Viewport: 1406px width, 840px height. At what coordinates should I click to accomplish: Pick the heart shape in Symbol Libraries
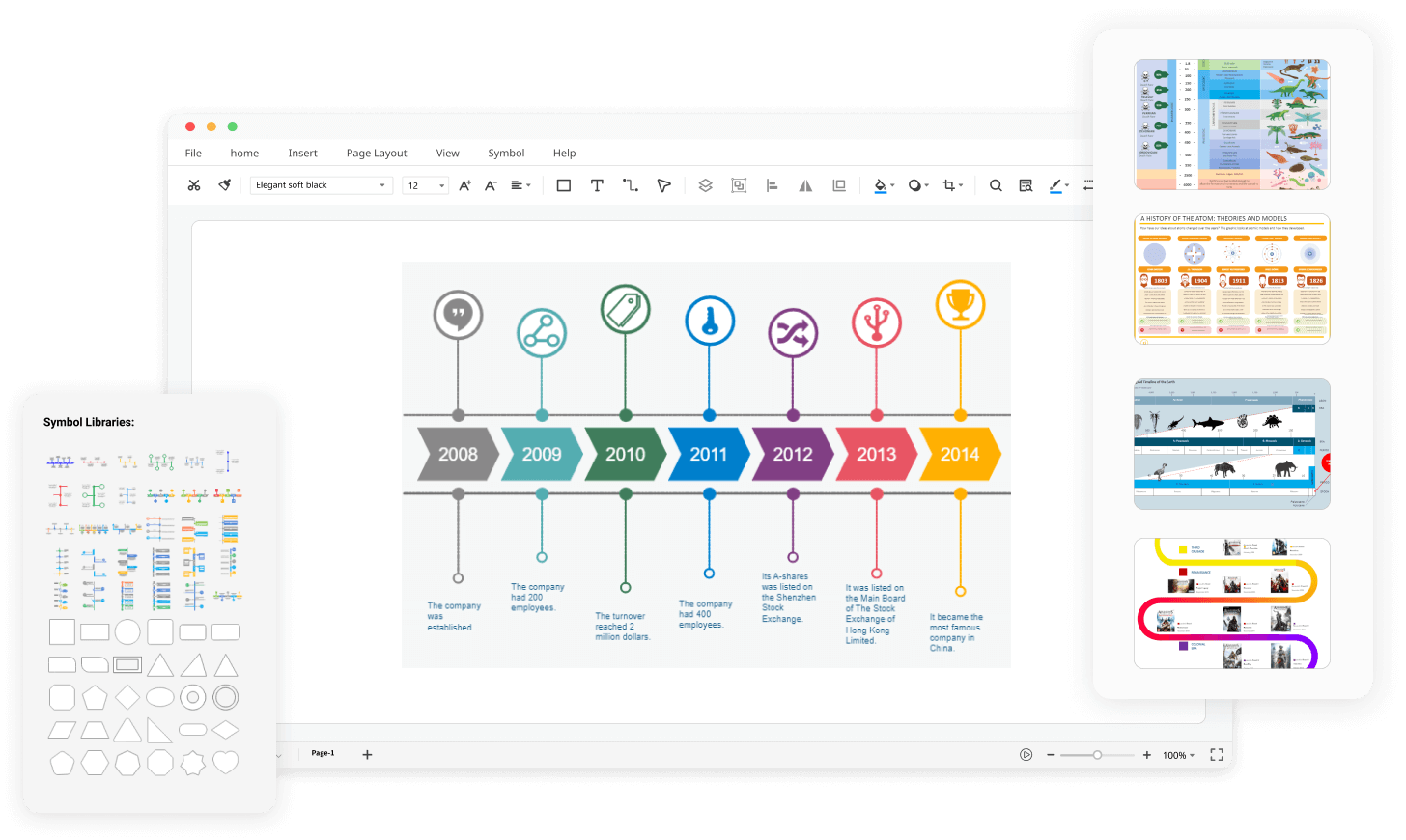[226, 763]
